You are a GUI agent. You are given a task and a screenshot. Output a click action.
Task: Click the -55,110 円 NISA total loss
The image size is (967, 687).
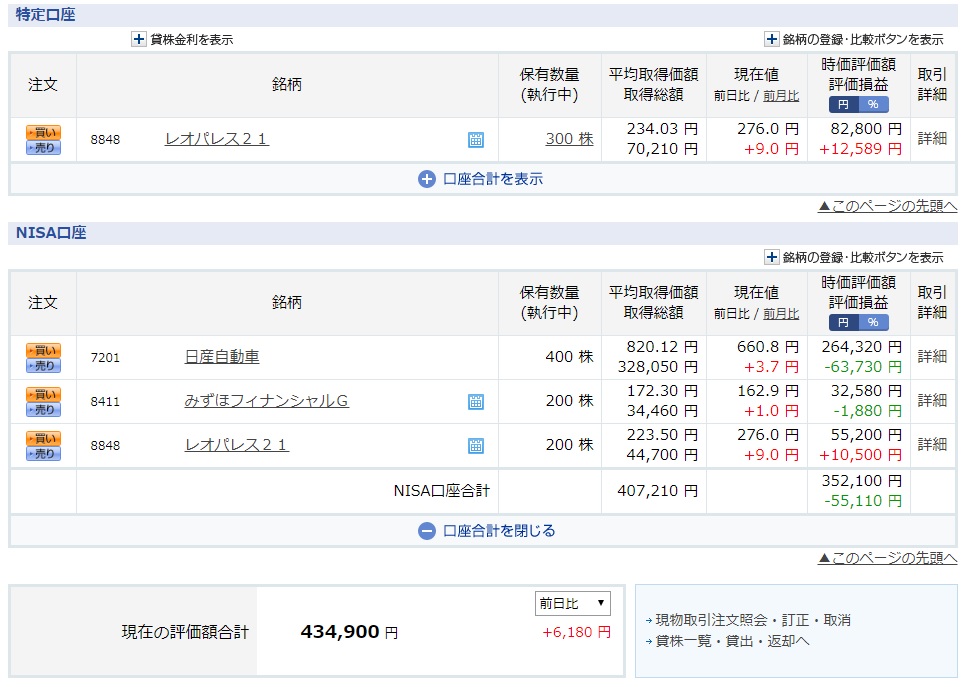click(x=863, y=501)
